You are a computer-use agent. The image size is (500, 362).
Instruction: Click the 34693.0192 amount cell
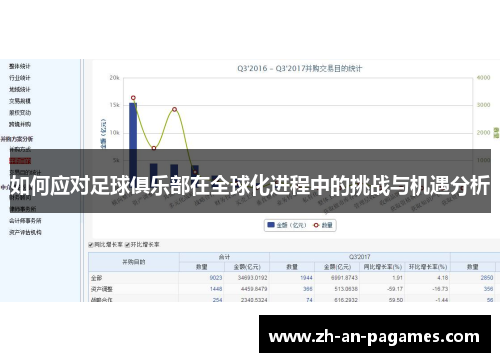tap(252, 278)
